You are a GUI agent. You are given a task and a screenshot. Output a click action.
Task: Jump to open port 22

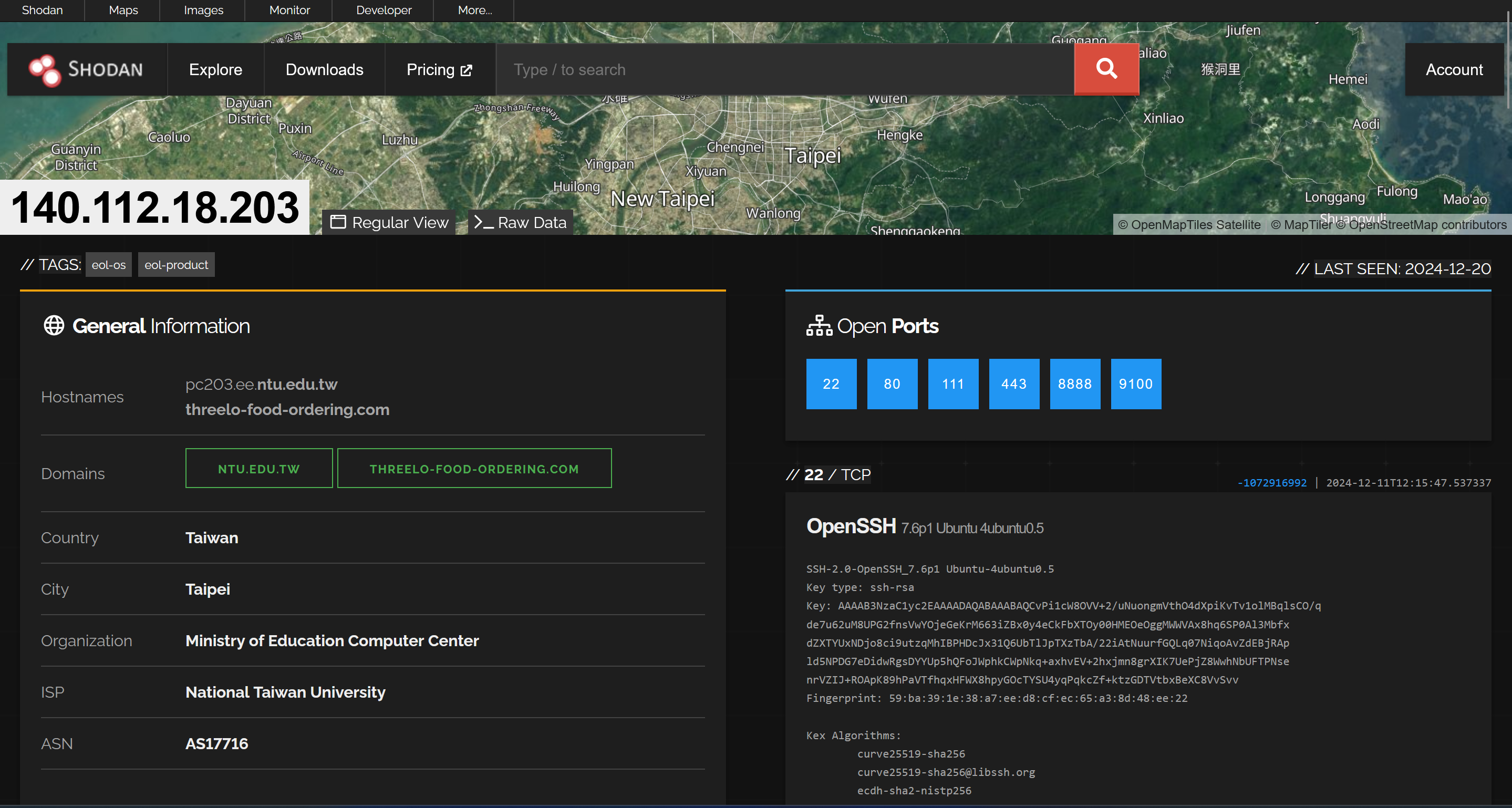click(831, 384)
